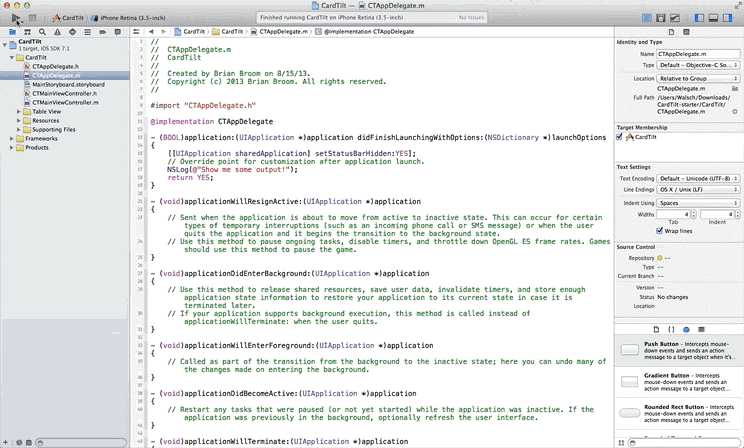Expand the Supporting Files group
The height and width of the screenshot is (448, 744).
[19, 130]
